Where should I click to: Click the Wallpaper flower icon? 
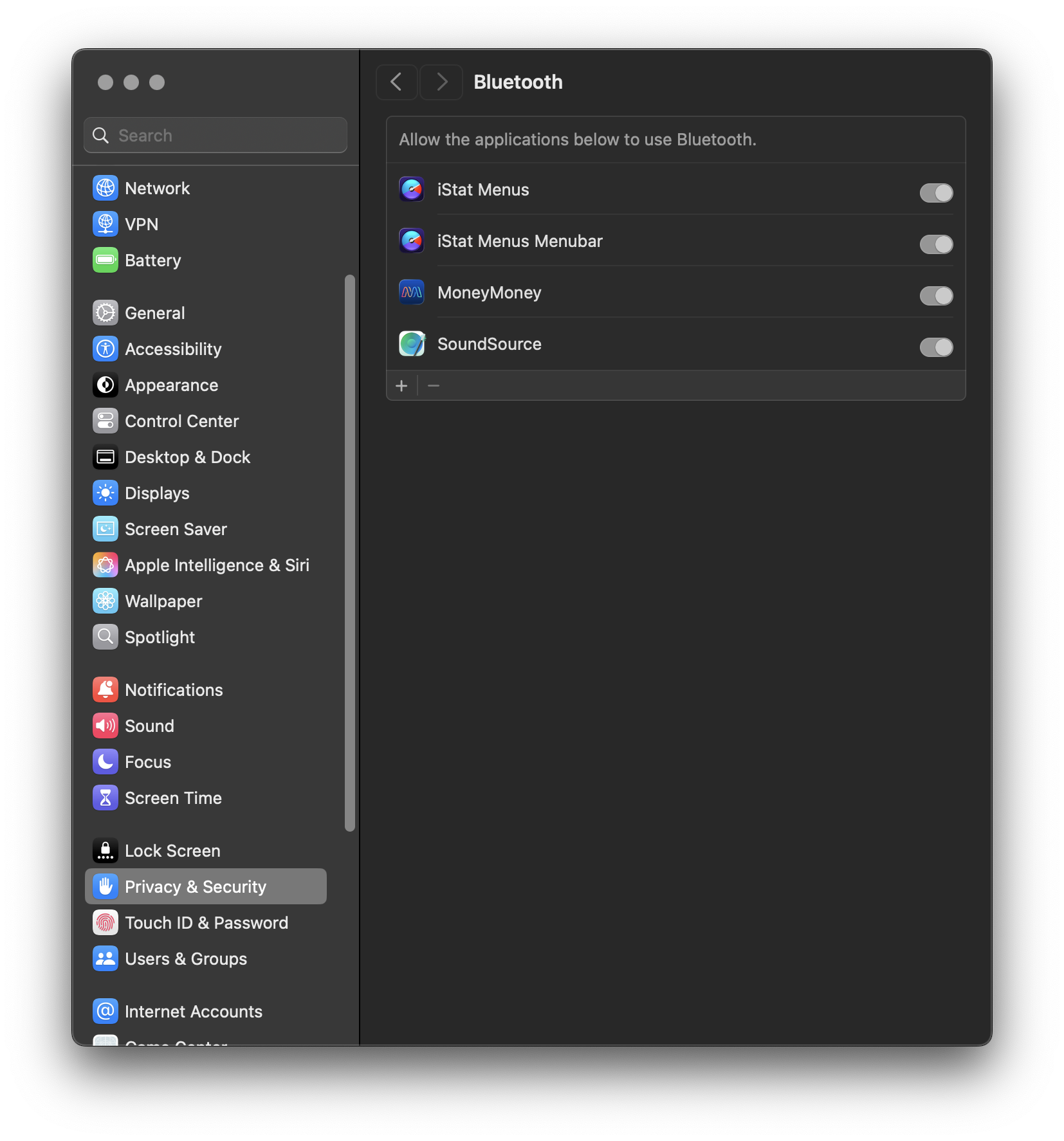(x=105, y=601)
